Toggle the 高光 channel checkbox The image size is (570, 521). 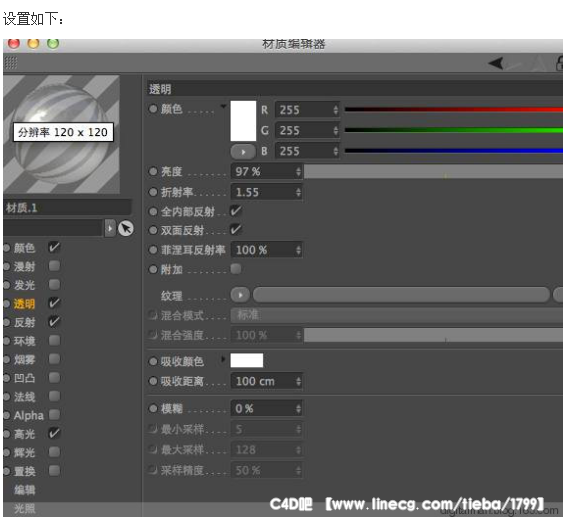pyautogui.click(x=54, y=433)
